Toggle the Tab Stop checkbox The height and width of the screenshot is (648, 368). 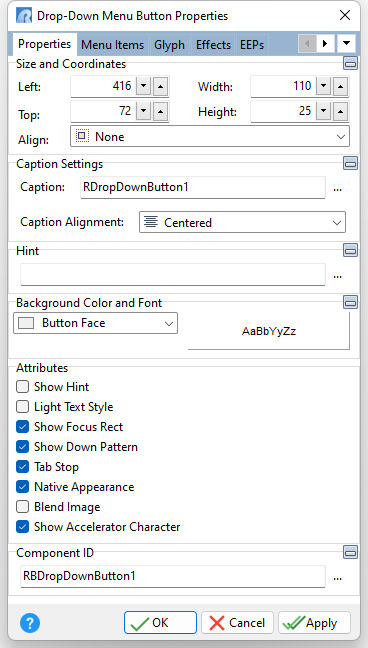[x=22, y=467]
